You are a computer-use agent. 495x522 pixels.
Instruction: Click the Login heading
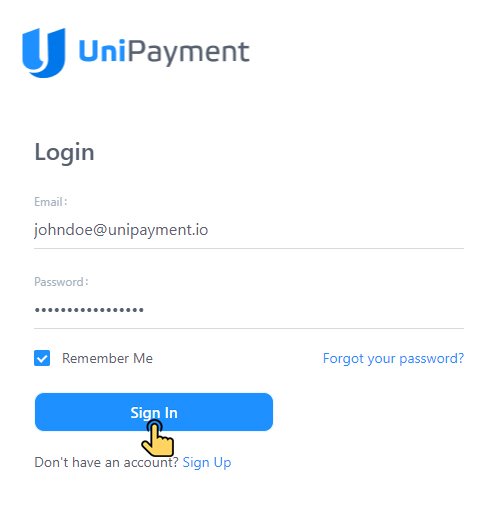64,153
